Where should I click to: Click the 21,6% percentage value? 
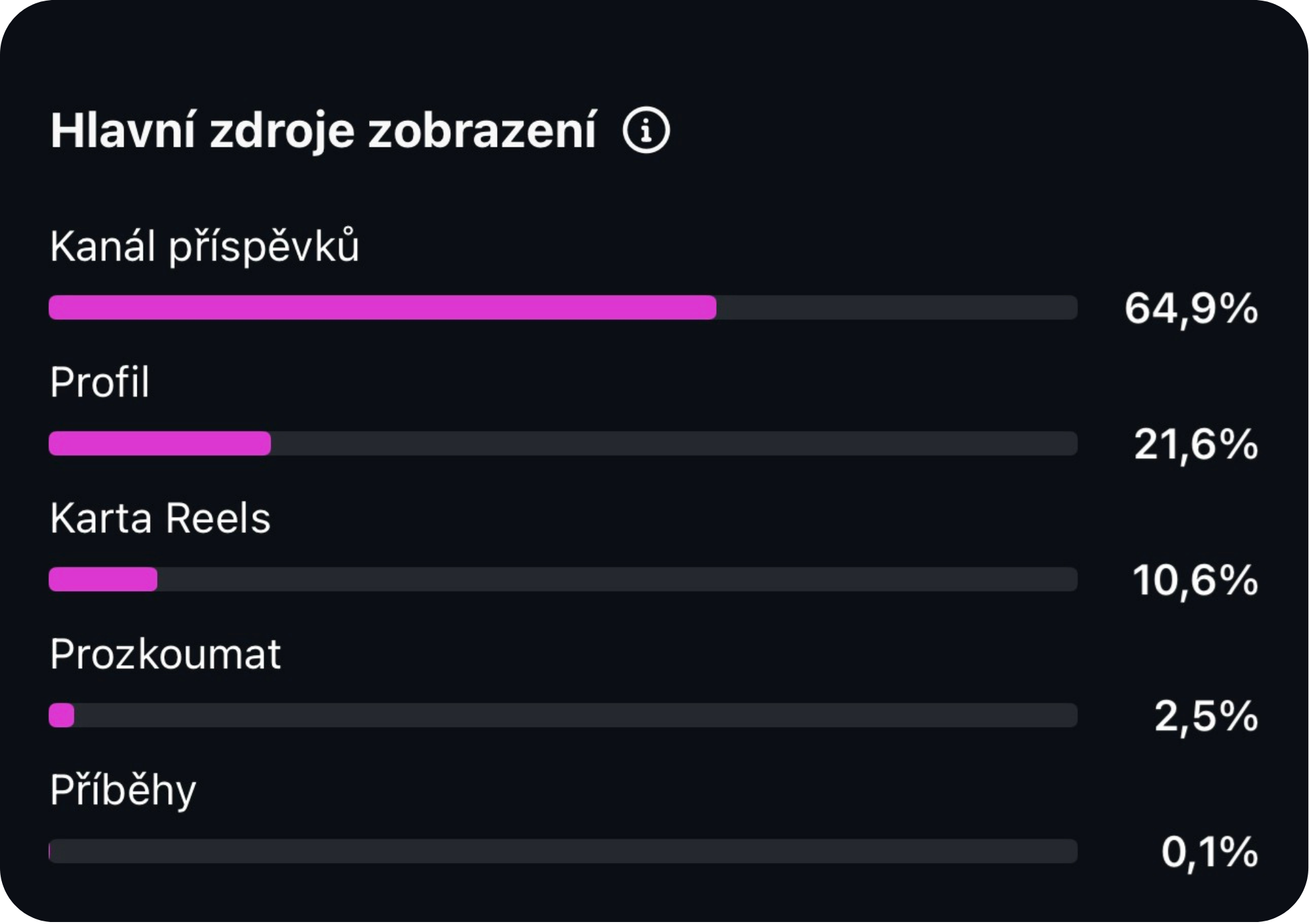point(1196,443)
